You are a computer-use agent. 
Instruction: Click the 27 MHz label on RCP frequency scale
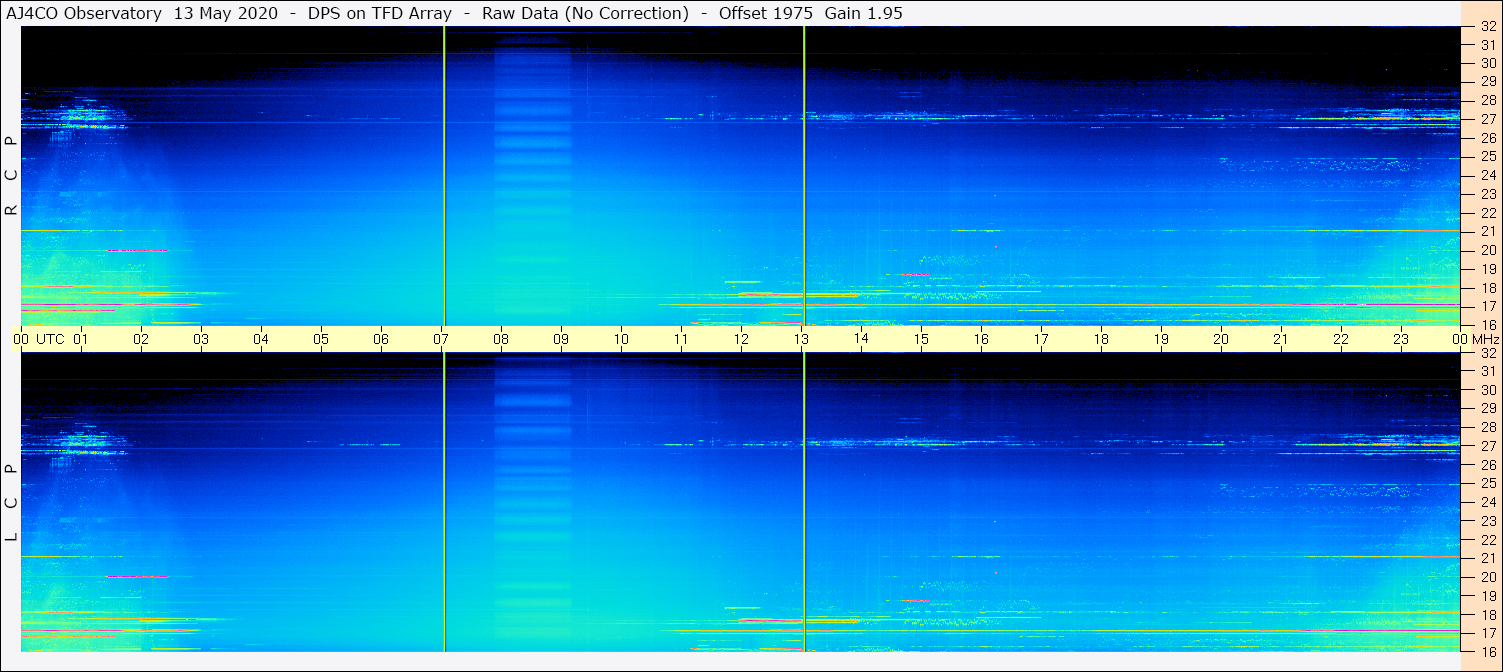point(1488,119)
